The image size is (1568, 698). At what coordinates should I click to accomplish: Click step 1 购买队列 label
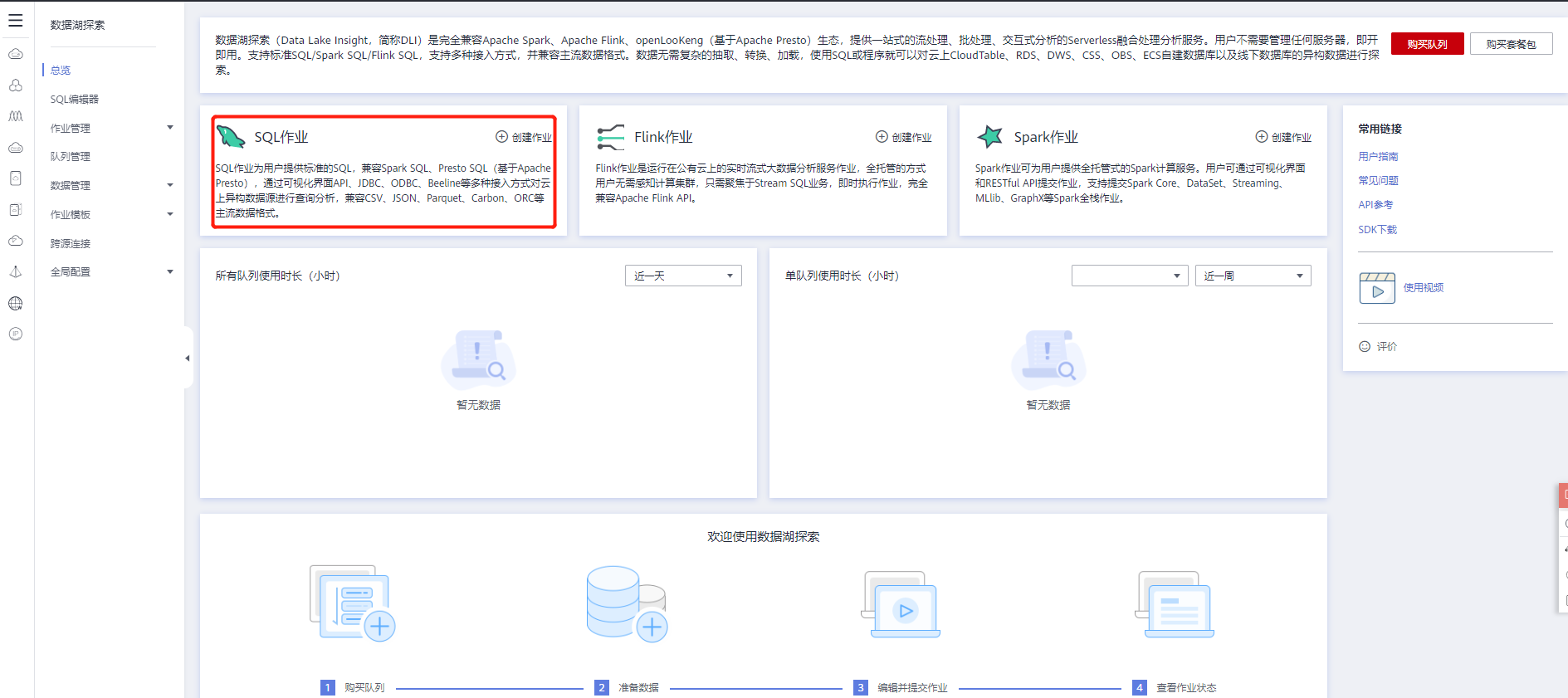(364, 687)
